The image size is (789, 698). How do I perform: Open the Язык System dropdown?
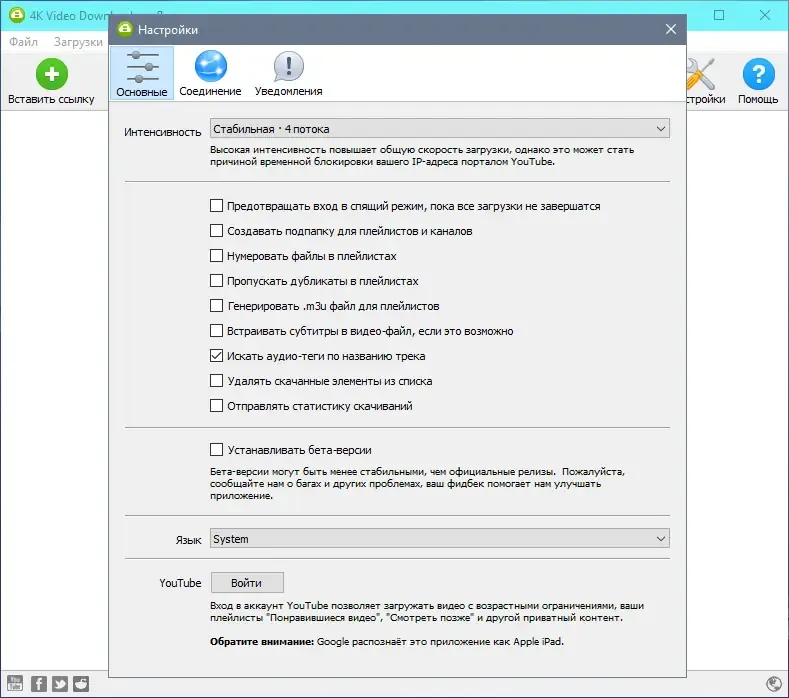coord(439,538)
